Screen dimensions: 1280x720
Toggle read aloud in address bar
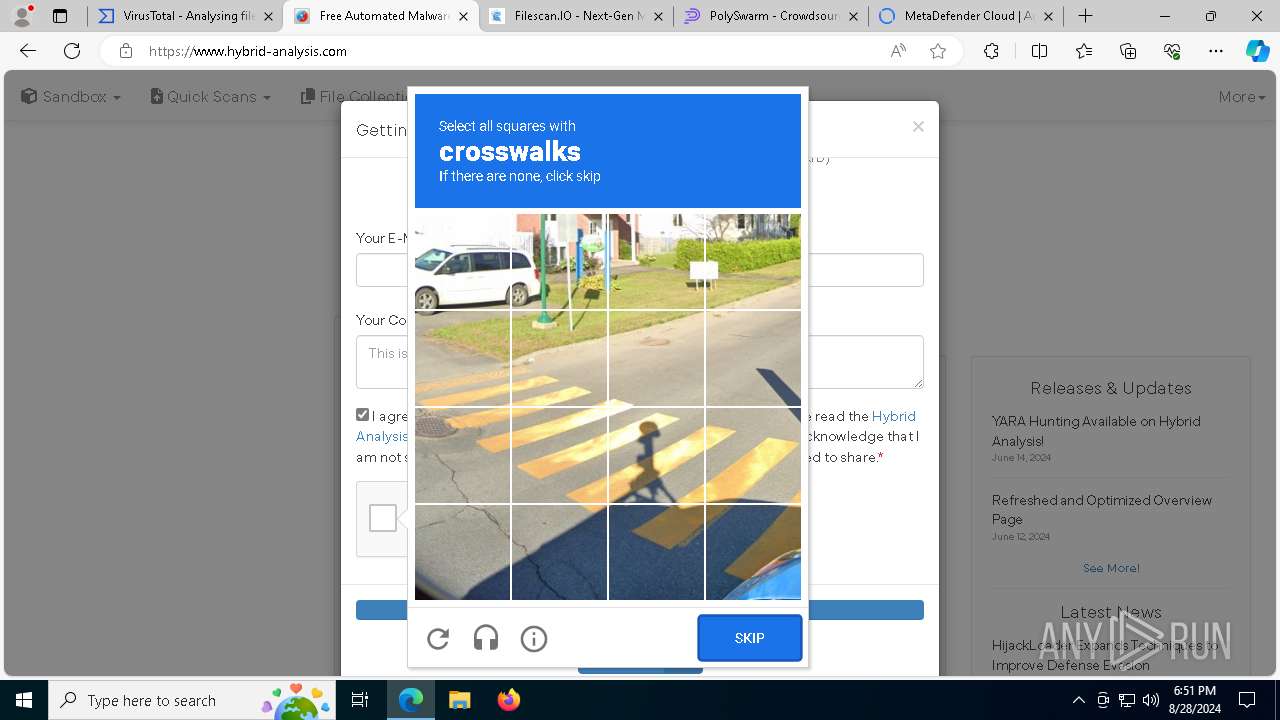(898, 51)
